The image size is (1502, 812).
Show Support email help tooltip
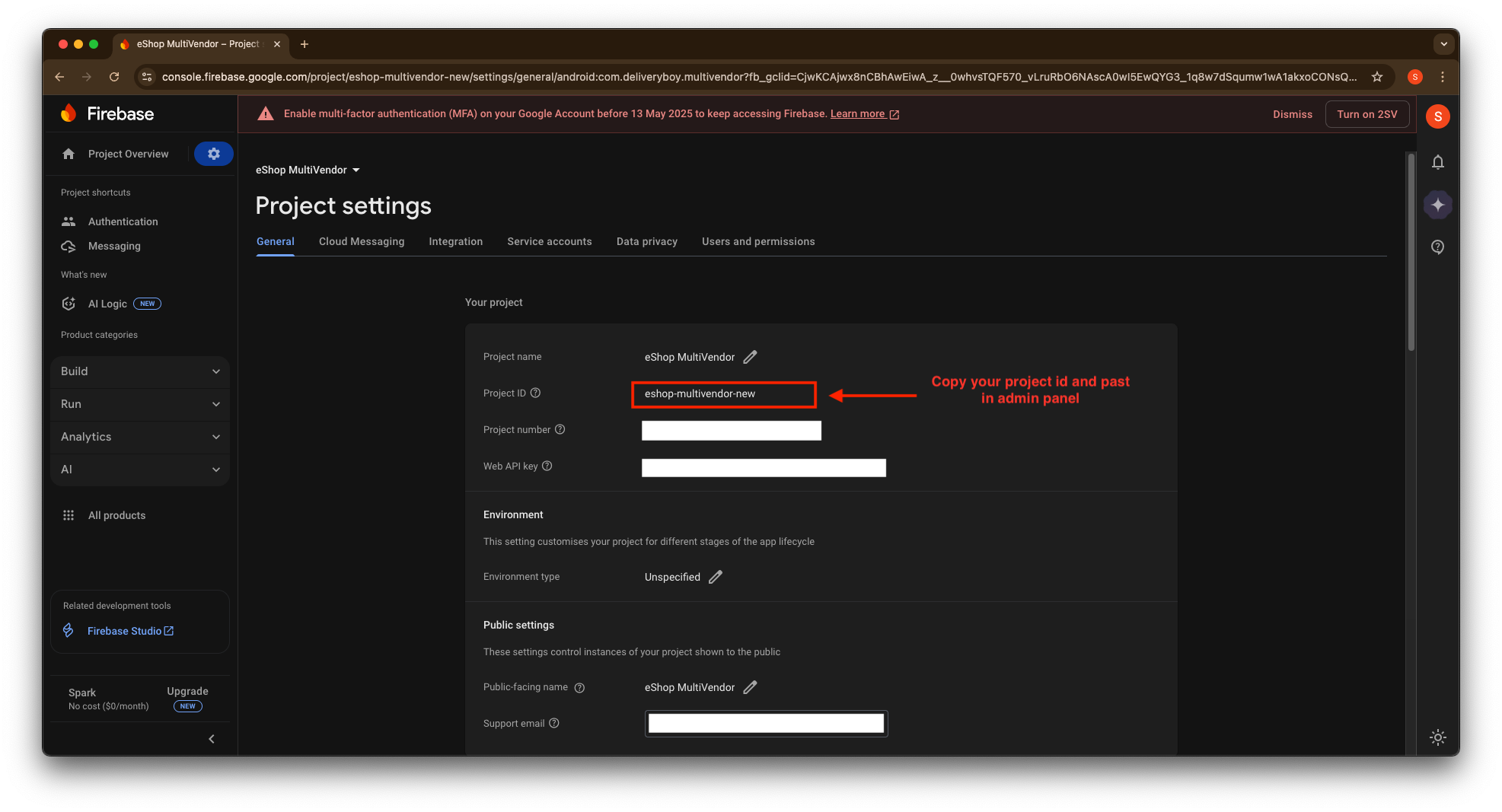(x=554, y=723)
